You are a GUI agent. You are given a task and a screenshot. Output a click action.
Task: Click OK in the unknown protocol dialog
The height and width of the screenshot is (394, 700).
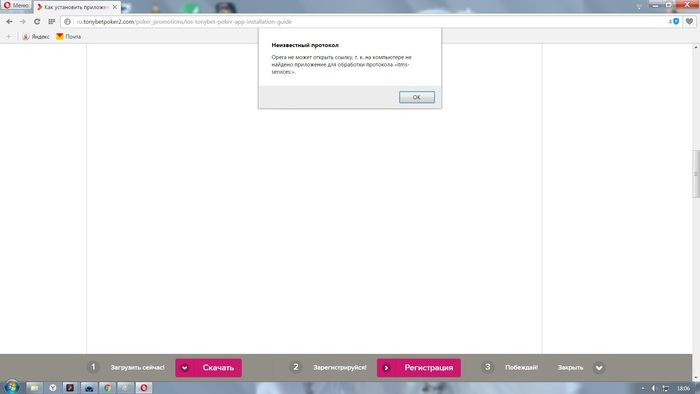coord(417,97)
